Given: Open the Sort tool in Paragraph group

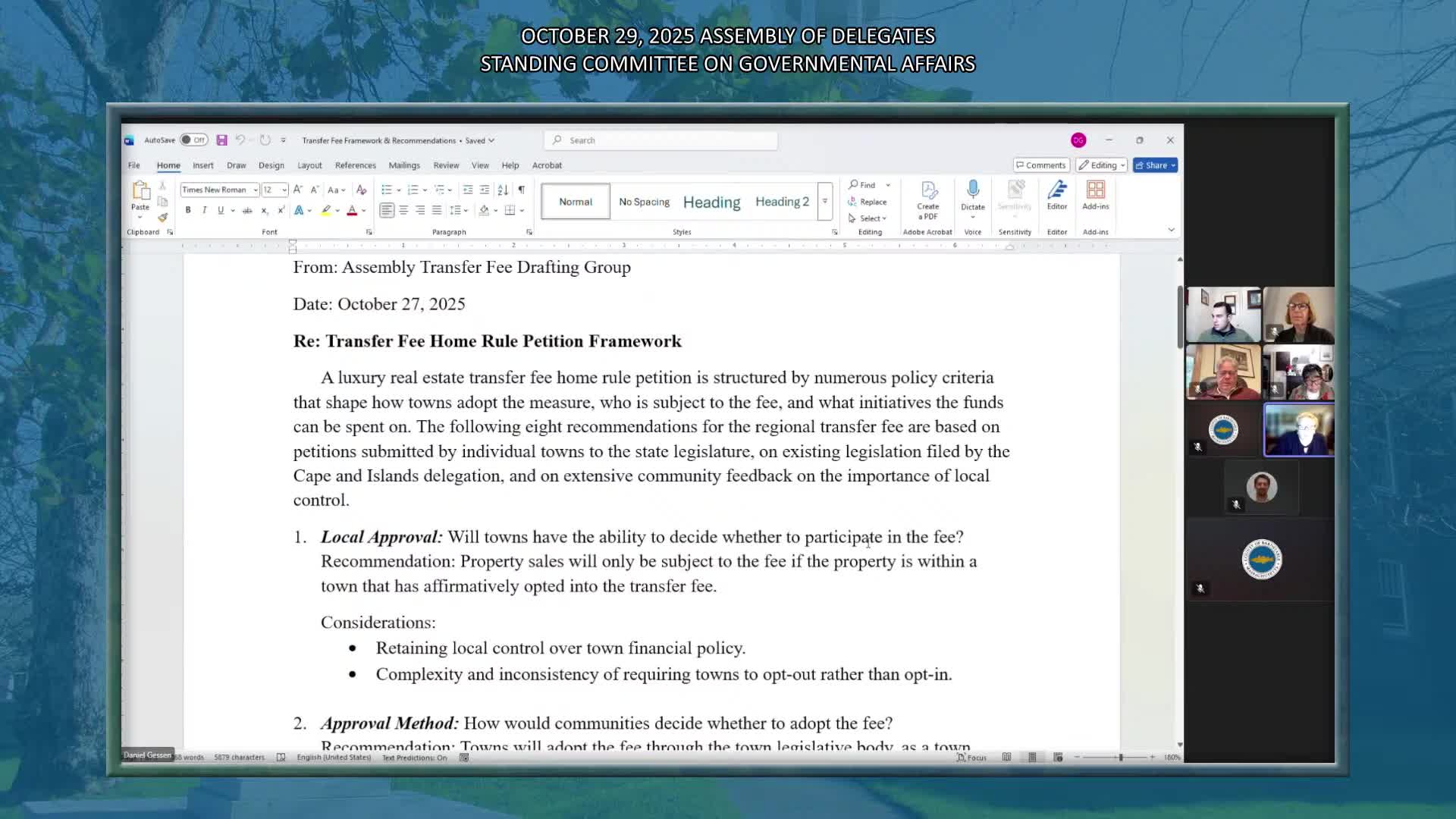Looking at the screenshot, I should click(x=501, y=190).
